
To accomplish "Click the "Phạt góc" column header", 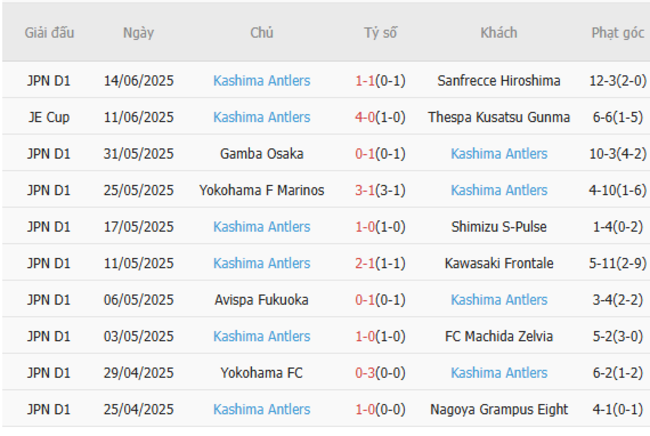I will 617,32.
